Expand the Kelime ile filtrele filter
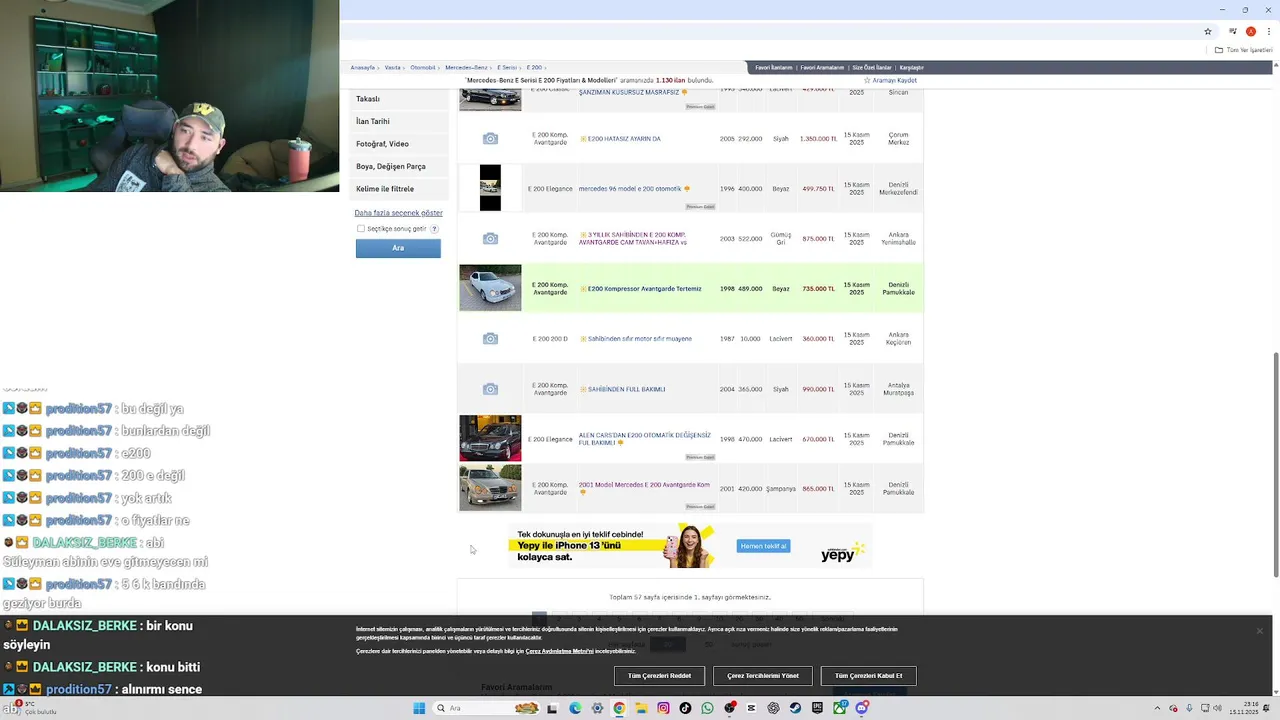1280x720 pixels. point(398,189)
